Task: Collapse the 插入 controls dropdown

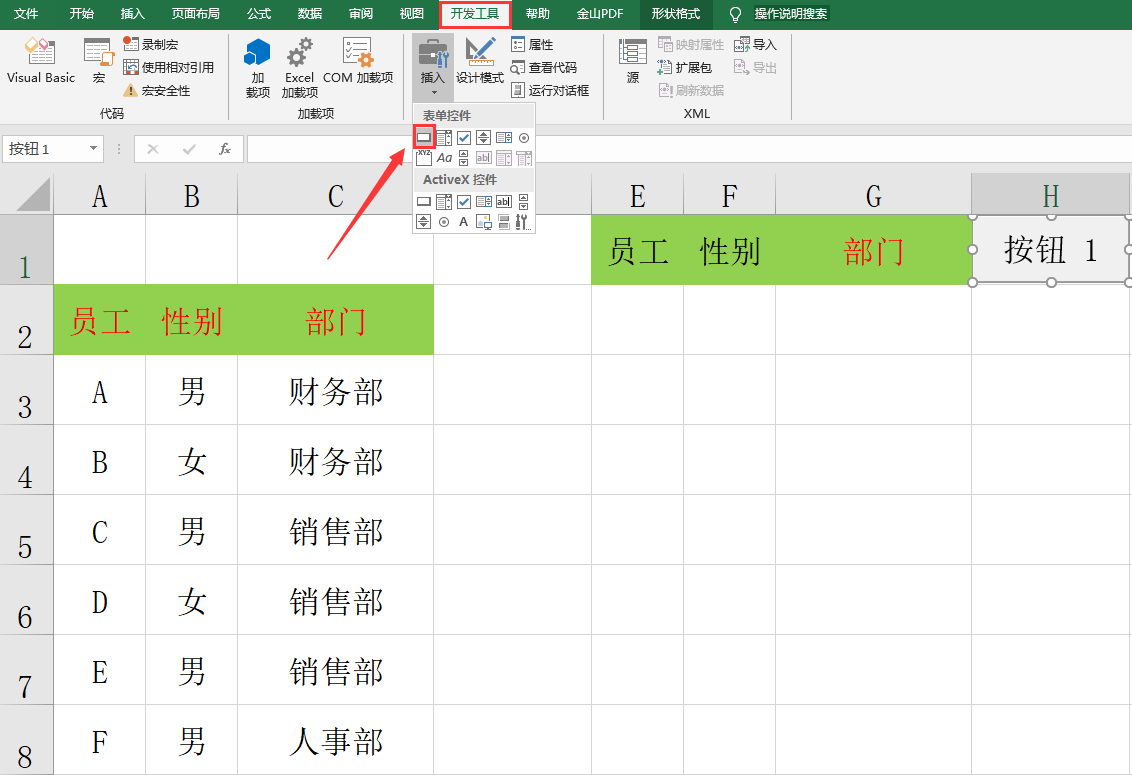Action: coord(433,67)
